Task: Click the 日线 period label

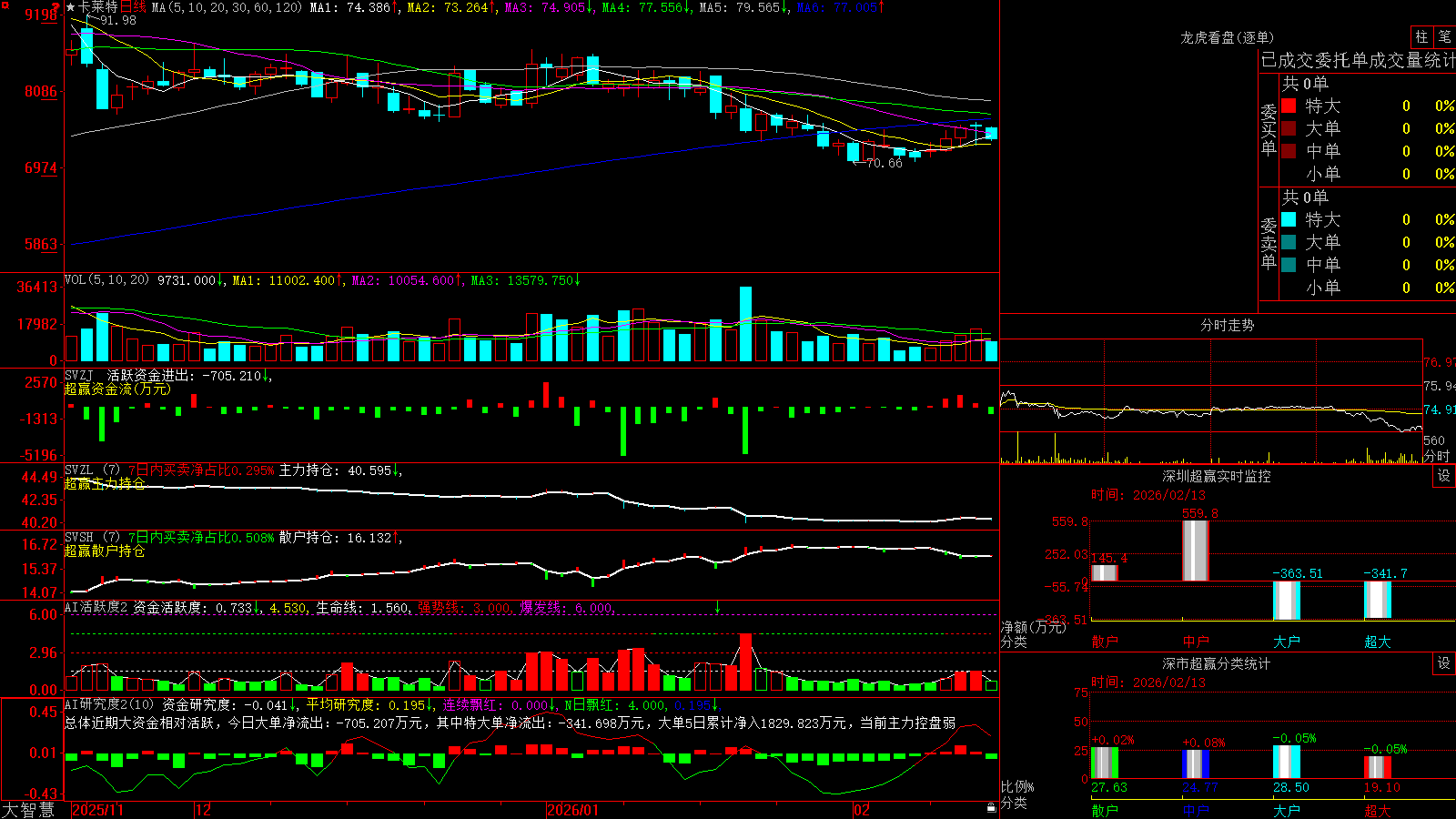Action: coord(133,7)
